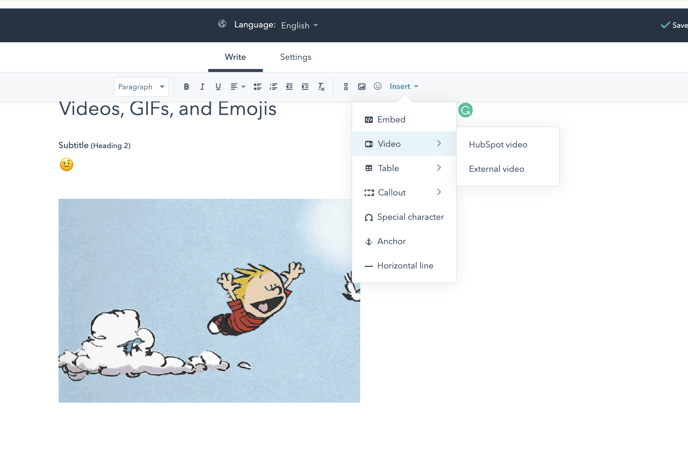Insert a bulleted list

pos(257,87)
